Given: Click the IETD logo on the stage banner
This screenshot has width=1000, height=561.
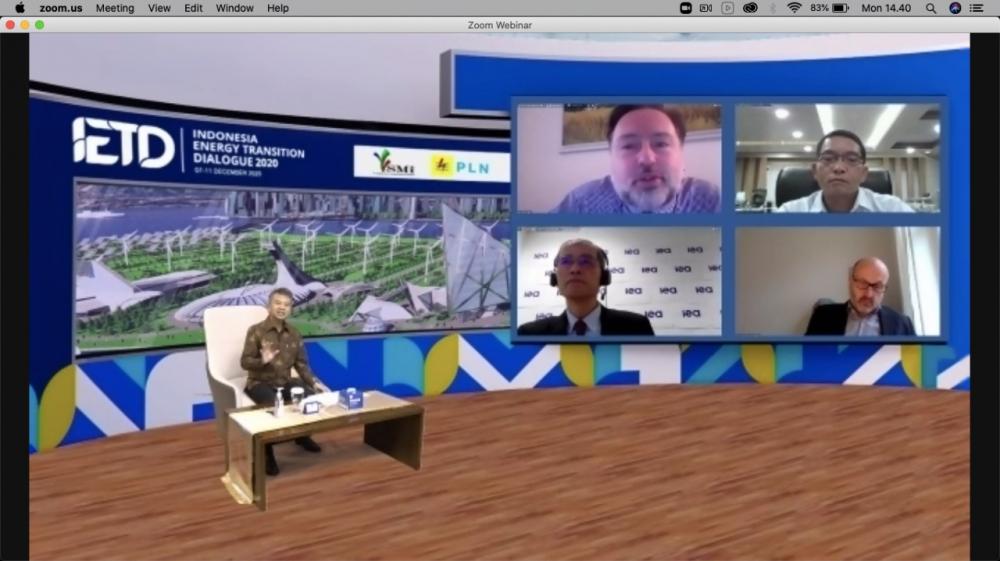Looking at the screenshot, I should coord(124,143).
